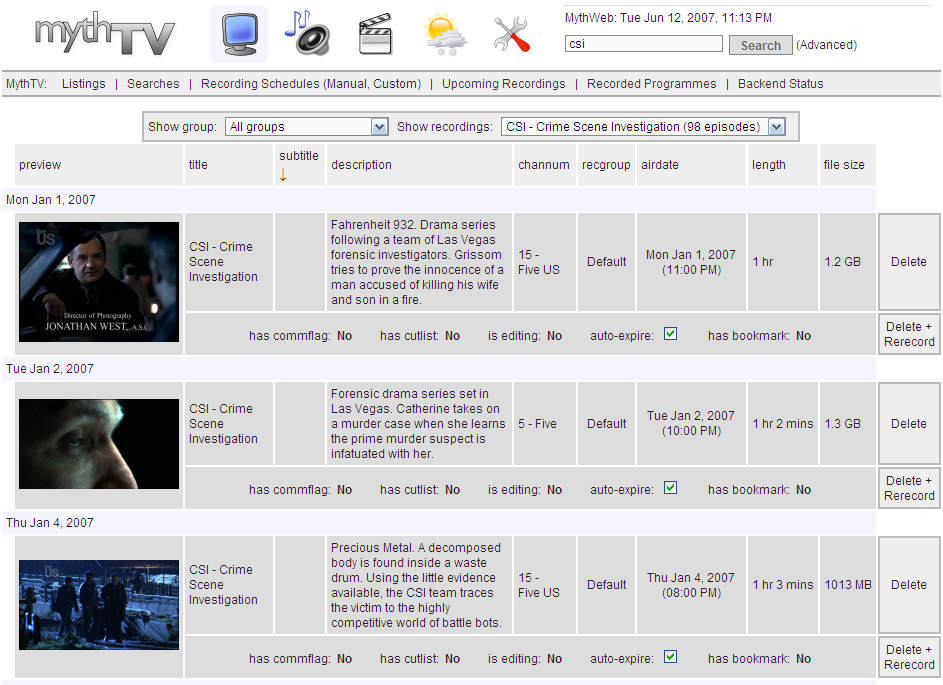The height and width of the screenshot is (685, 943).
Task: Open Manual recording schedule link
Action: tap(346, 84)
